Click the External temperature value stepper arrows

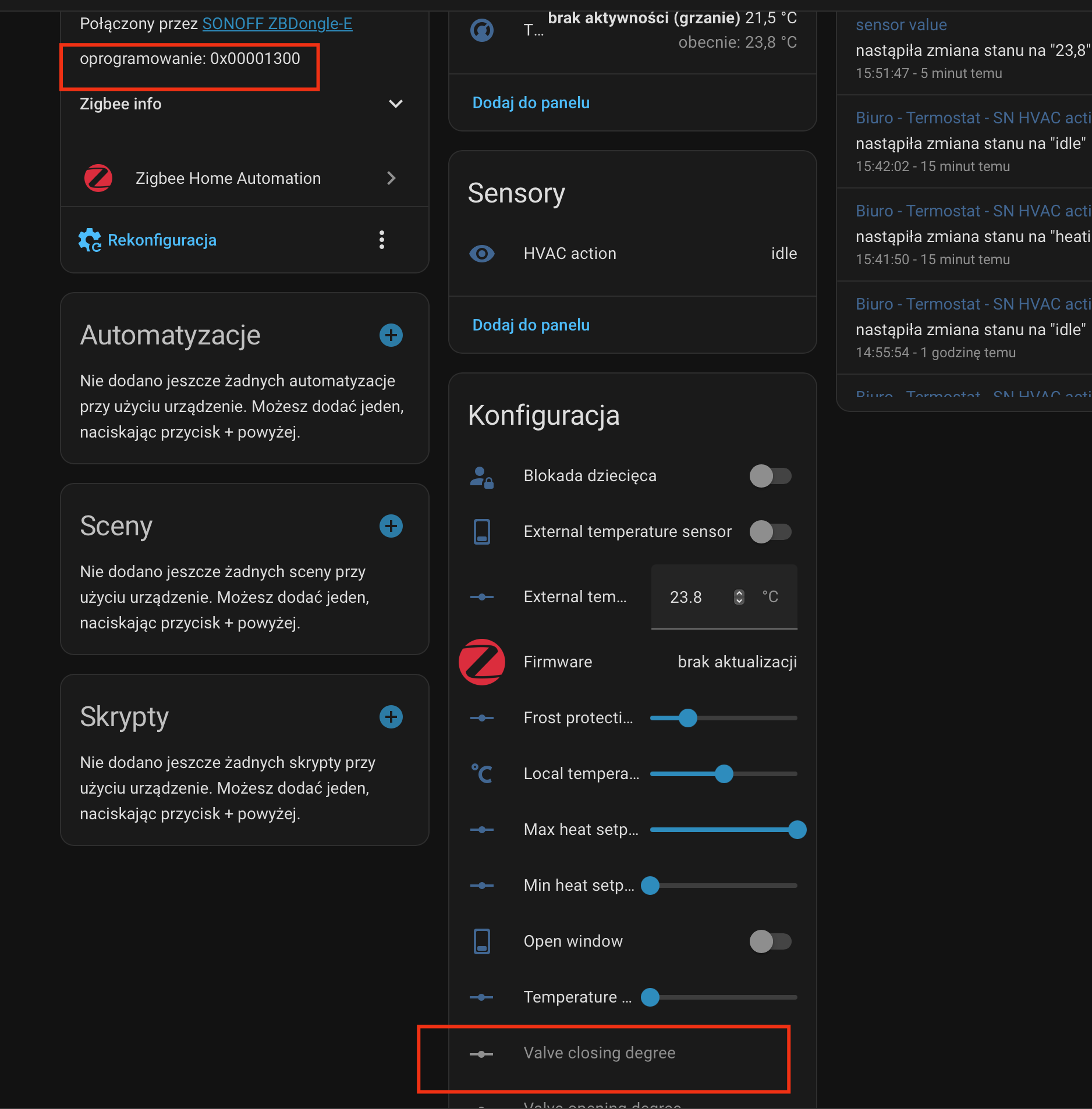pos(739,597)
